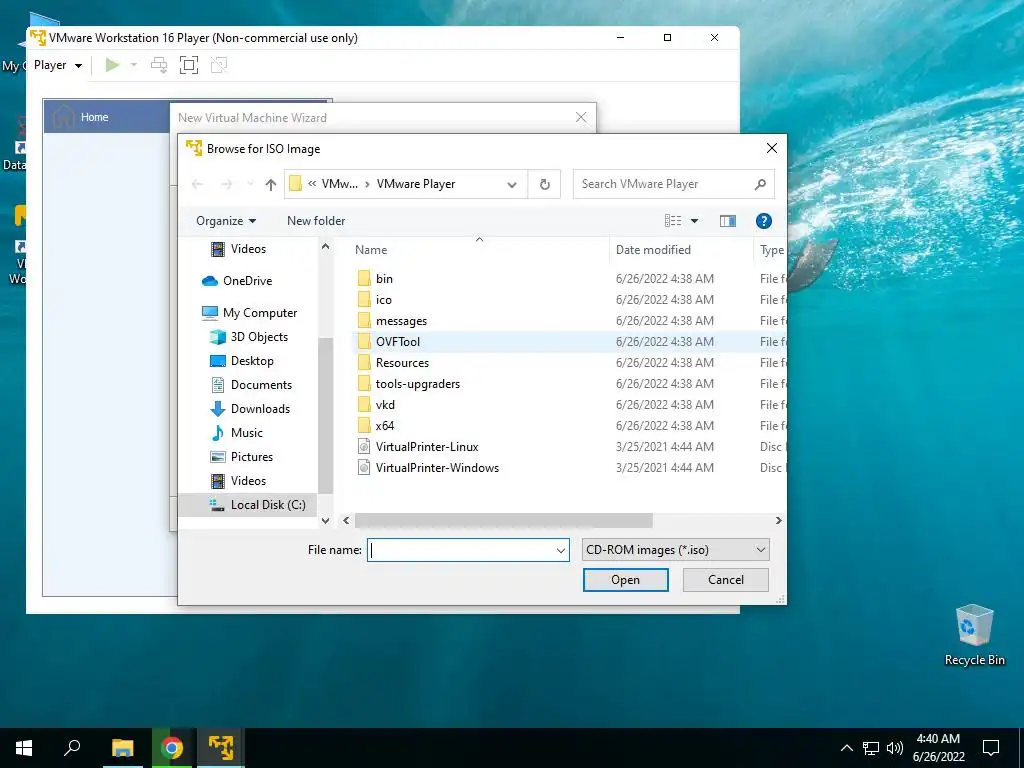Image resolution: width=1024 pixels, height=768 pixels.
Task: Refresh the VMware Player folder
Action: (x=545, y=185)
